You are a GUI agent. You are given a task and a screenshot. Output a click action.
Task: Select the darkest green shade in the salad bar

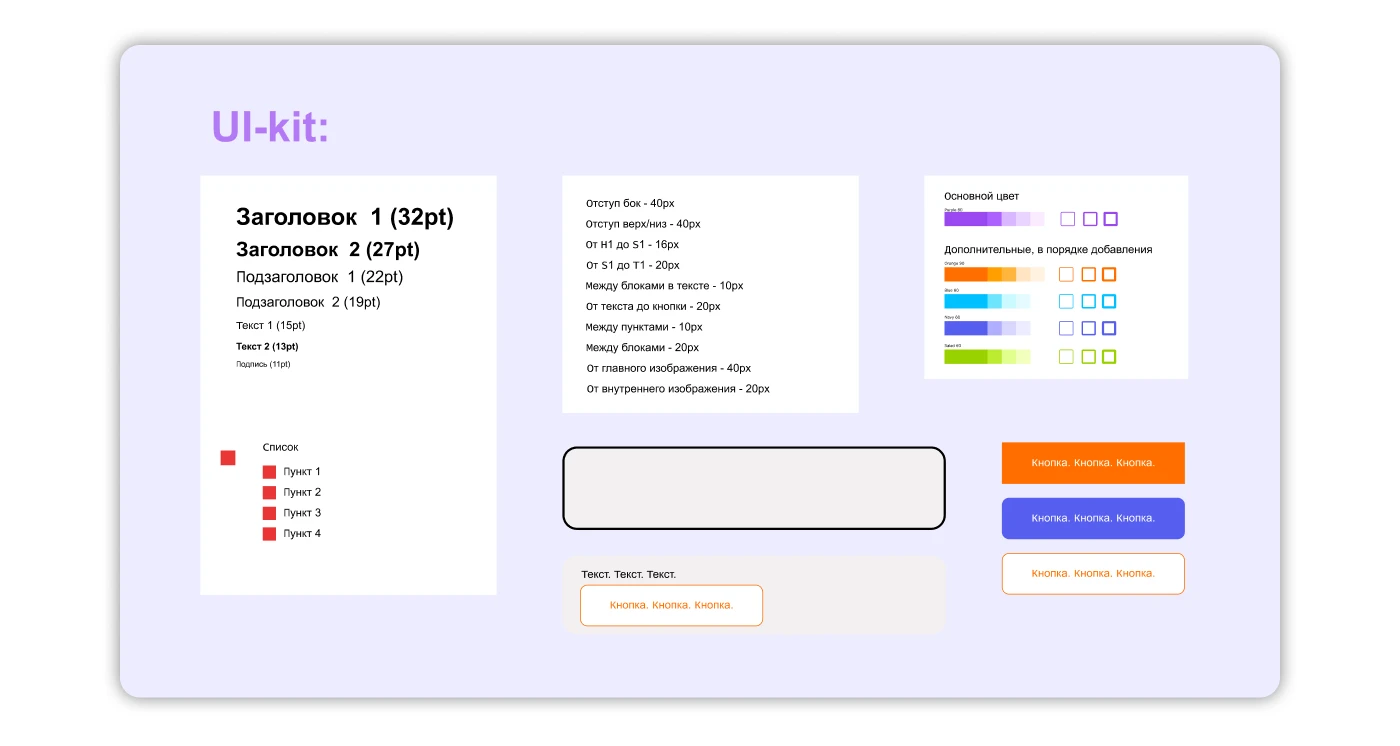pyautogui.click(x=966, y=357)
